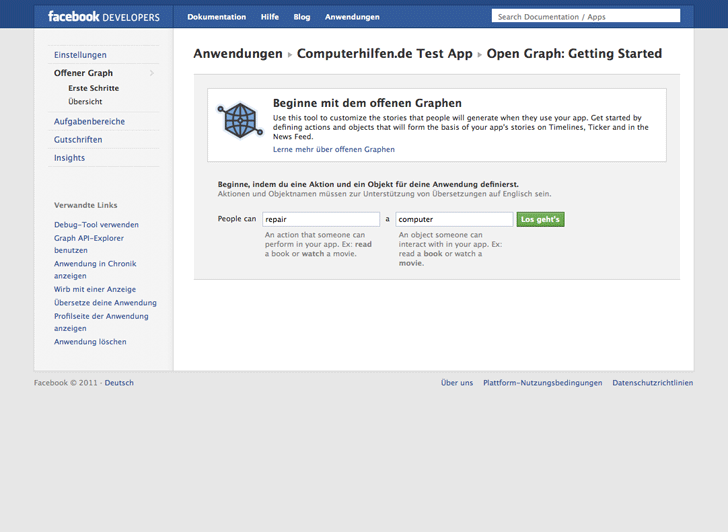Image resolution: width=728 pixels, height=532 pixels.
Task: Open Anwendungen in the top navigation
Action: tap(352, 17)
